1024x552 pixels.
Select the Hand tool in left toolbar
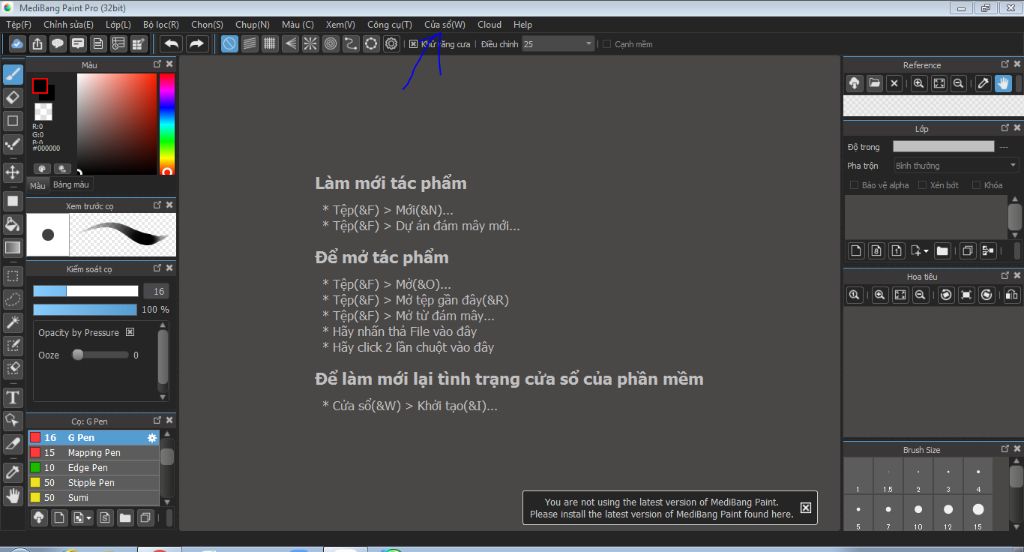tap(13, 496)
